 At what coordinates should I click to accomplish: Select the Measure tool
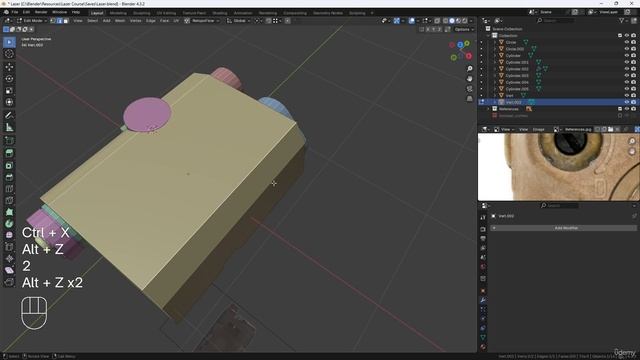pyautogui.click(x=9, y=127)
